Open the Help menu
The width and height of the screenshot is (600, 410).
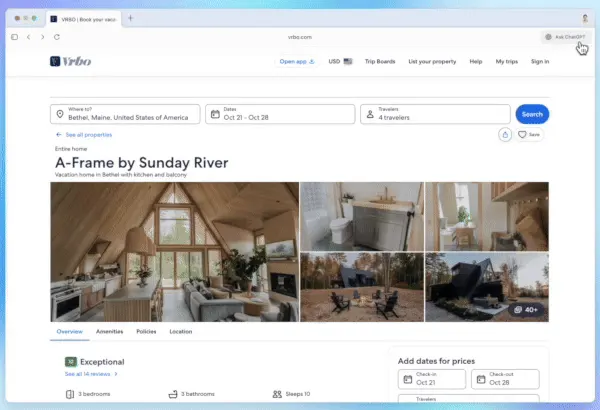pyautogui.click(x=476, y=61)
